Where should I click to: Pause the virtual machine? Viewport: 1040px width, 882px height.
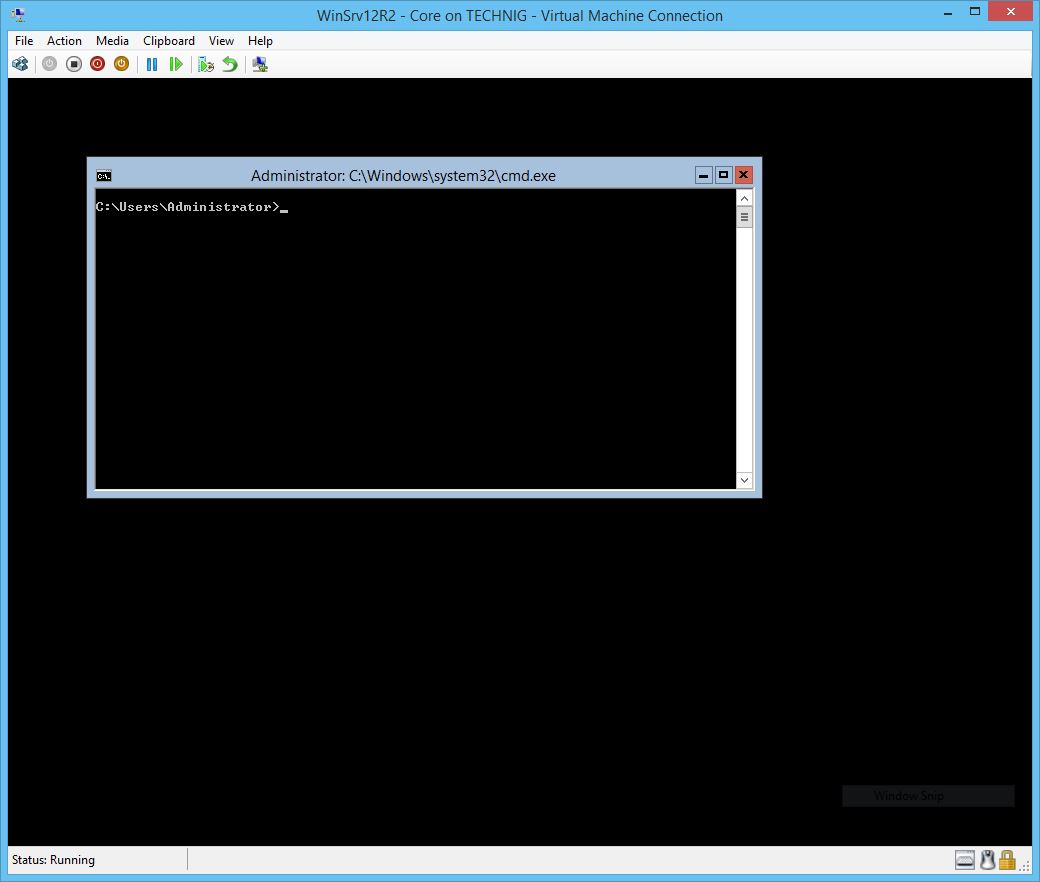tap(151, 63)
